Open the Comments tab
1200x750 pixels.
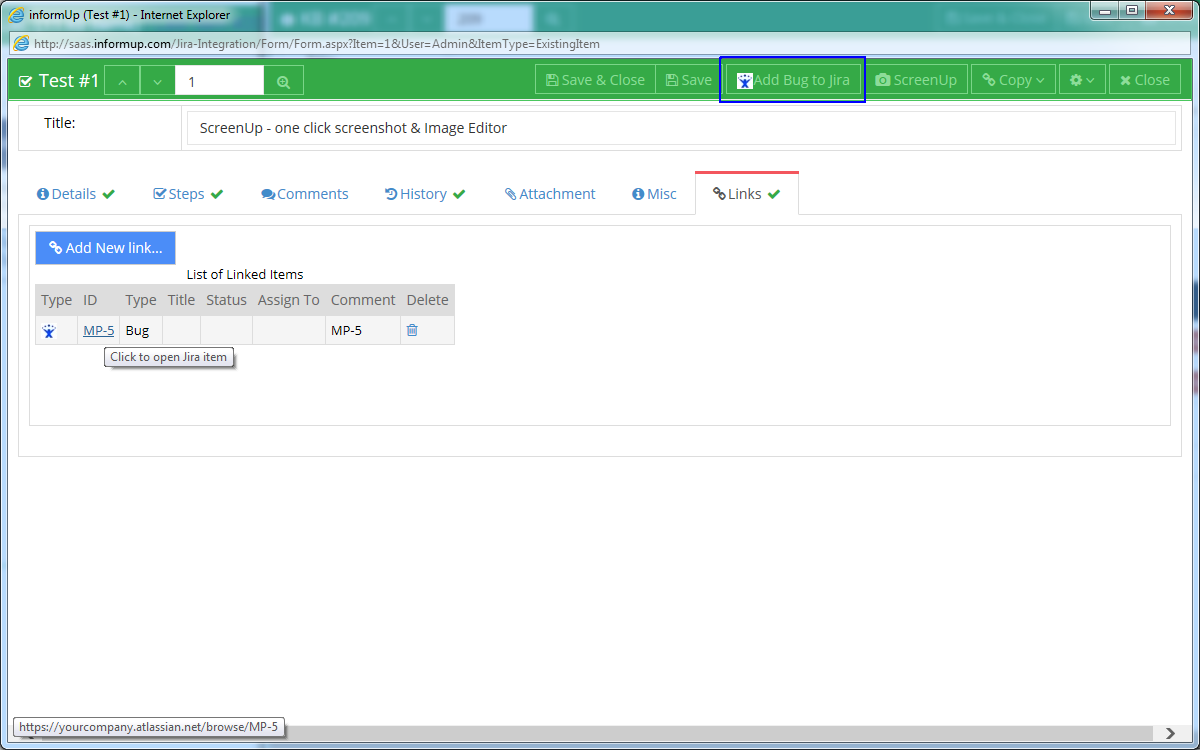click(x=305, y=194)
